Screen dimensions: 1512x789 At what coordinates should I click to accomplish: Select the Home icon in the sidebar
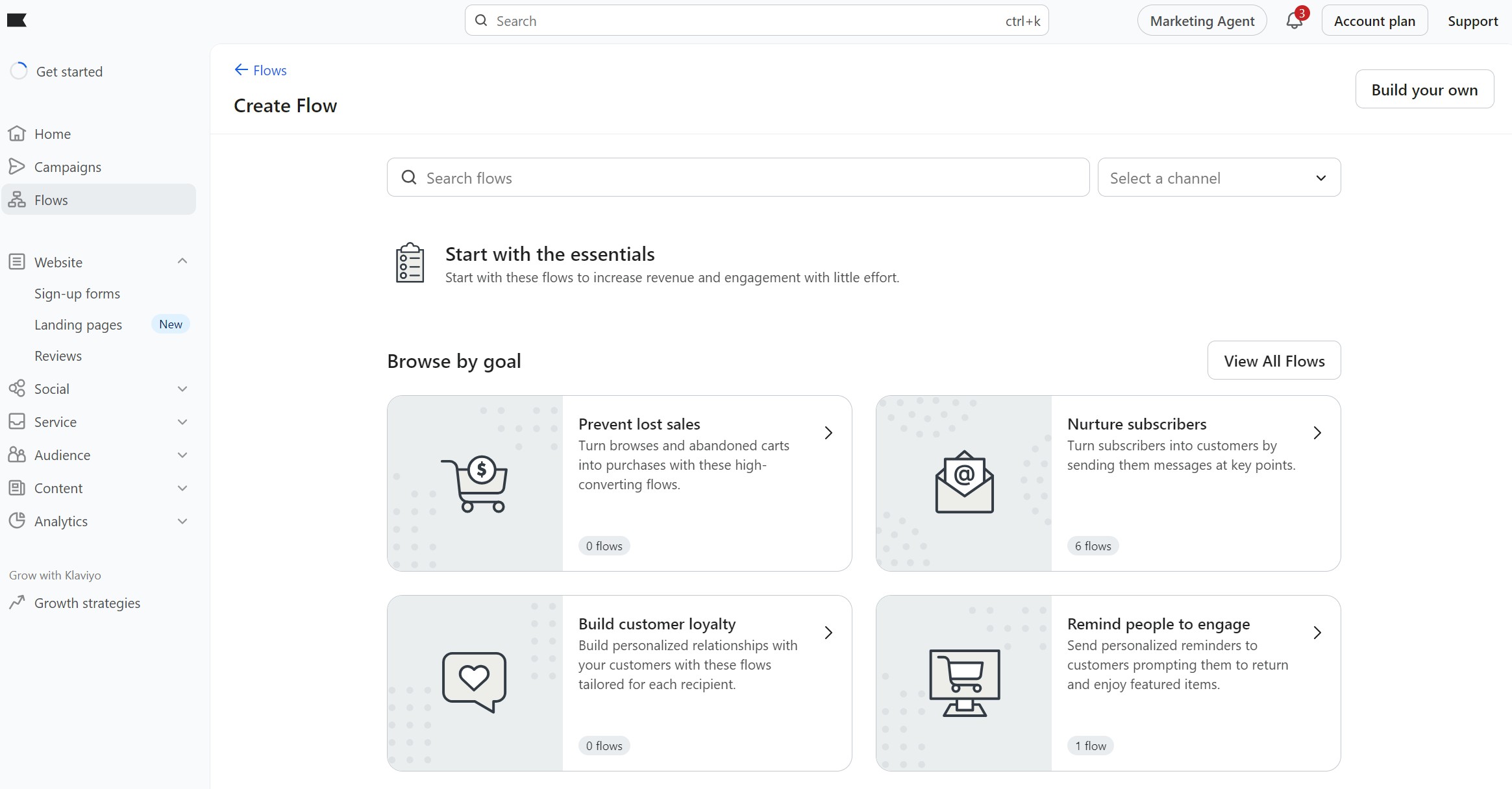(18, 133)
